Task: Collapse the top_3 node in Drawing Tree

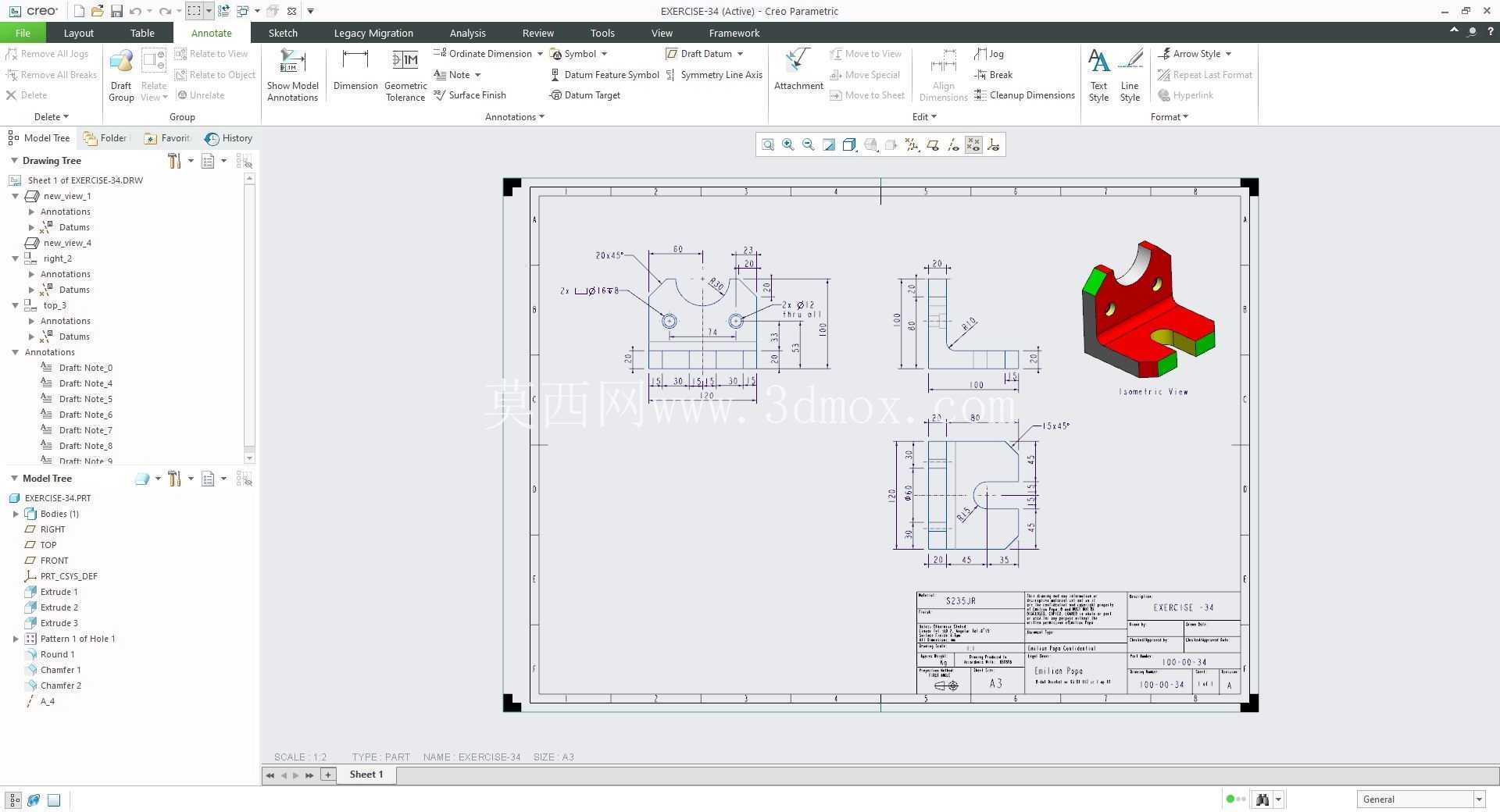Action: click(x=15, y=305)
